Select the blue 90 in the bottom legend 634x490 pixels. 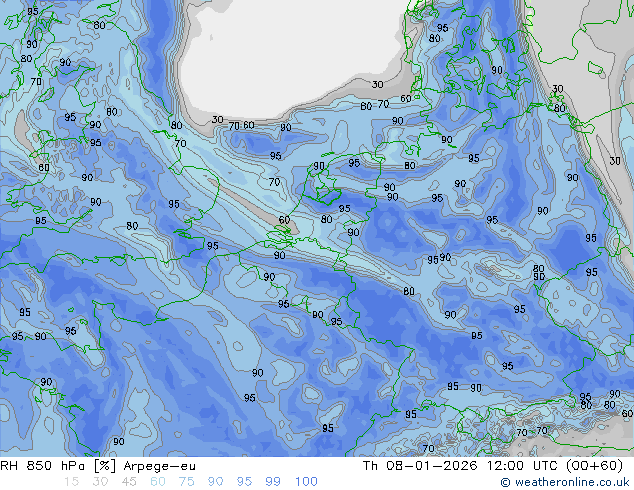[x=215, y=482]
